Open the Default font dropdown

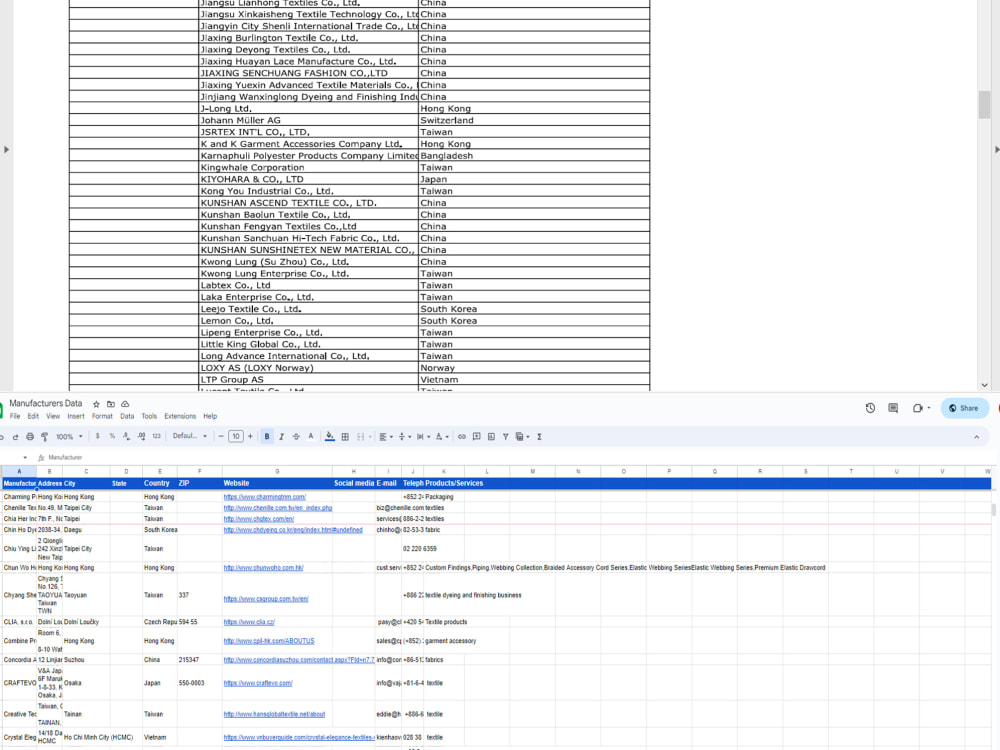pyautogui.click(x=190, y=436)
